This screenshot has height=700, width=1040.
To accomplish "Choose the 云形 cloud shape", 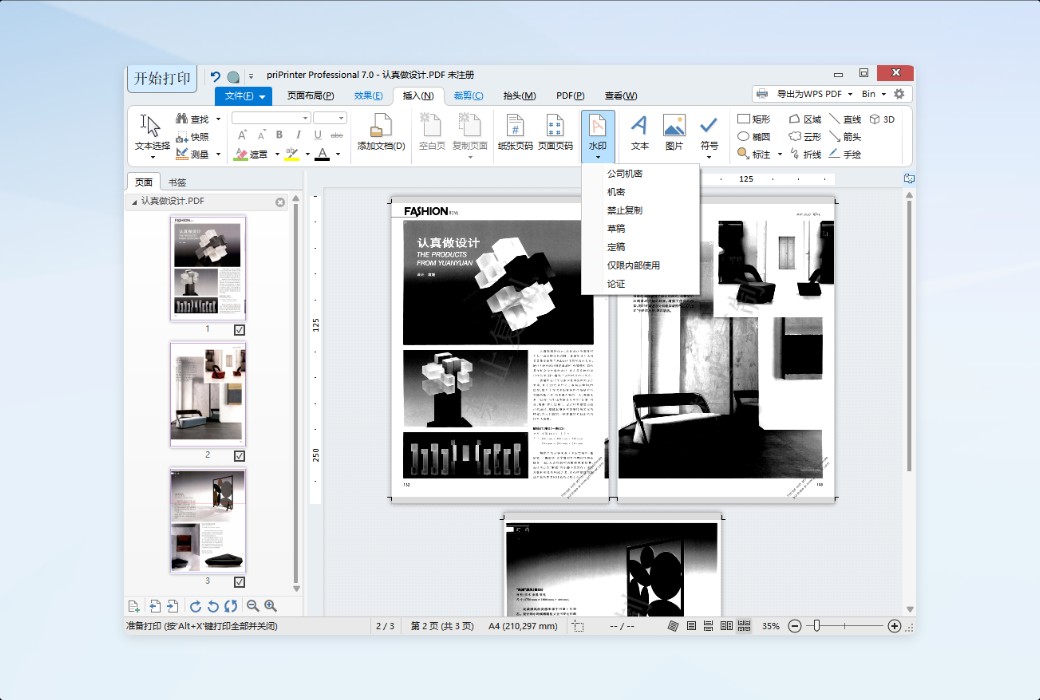I will coord(805,137).
